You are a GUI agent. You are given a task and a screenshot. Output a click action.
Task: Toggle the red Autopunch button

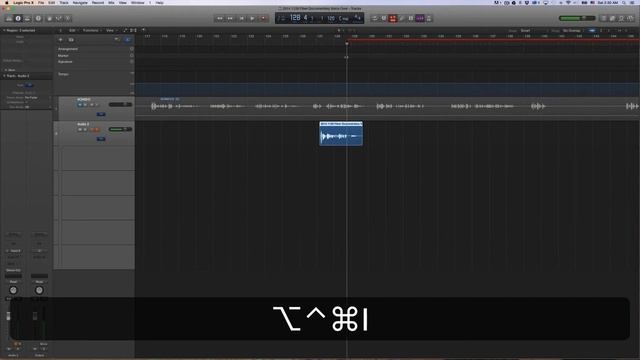tap(393, 18)
